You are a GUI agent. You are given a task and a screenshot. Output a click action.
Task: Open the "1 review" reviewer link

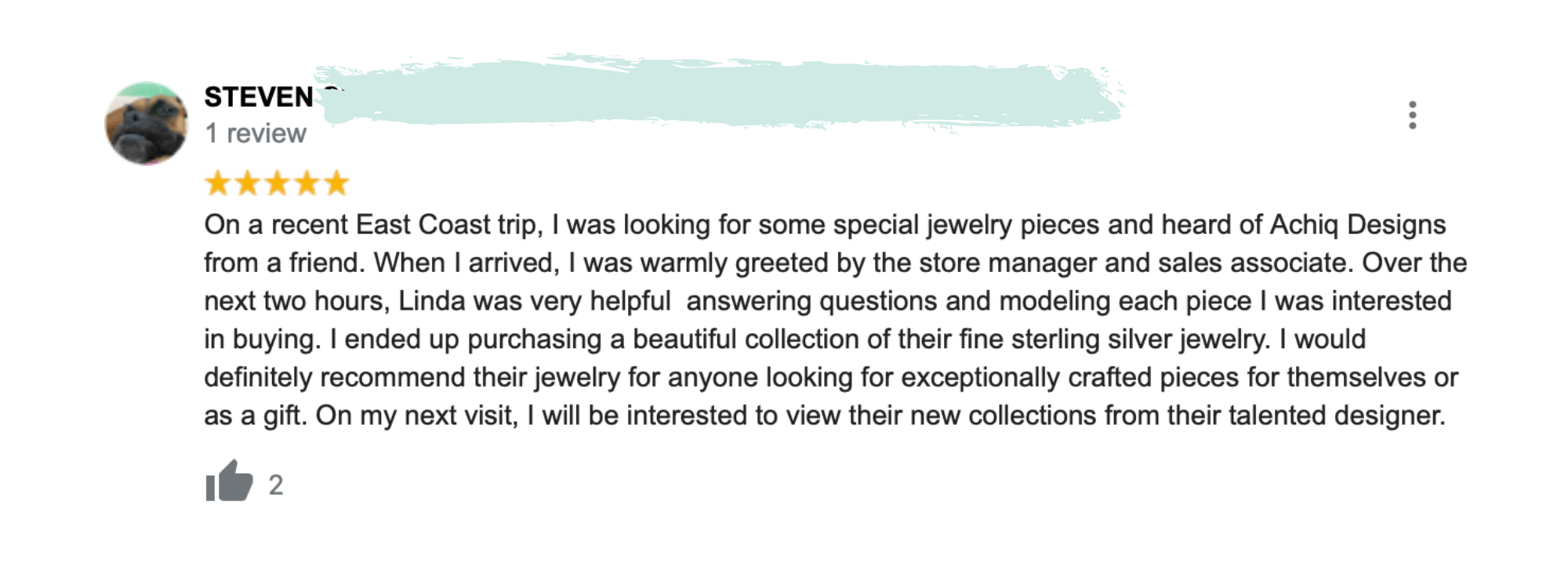255,134
